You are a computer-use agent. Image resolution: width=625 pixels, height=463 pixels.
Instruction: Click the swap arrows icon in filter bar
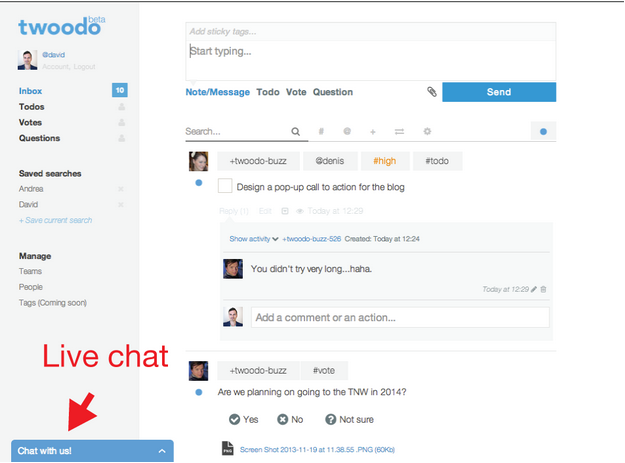(x=399, y=131)
